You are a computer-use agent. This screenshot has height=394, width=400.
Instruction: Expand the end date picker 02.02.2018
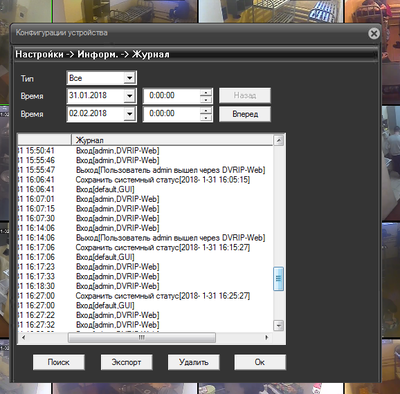click(x=129, y=114)
